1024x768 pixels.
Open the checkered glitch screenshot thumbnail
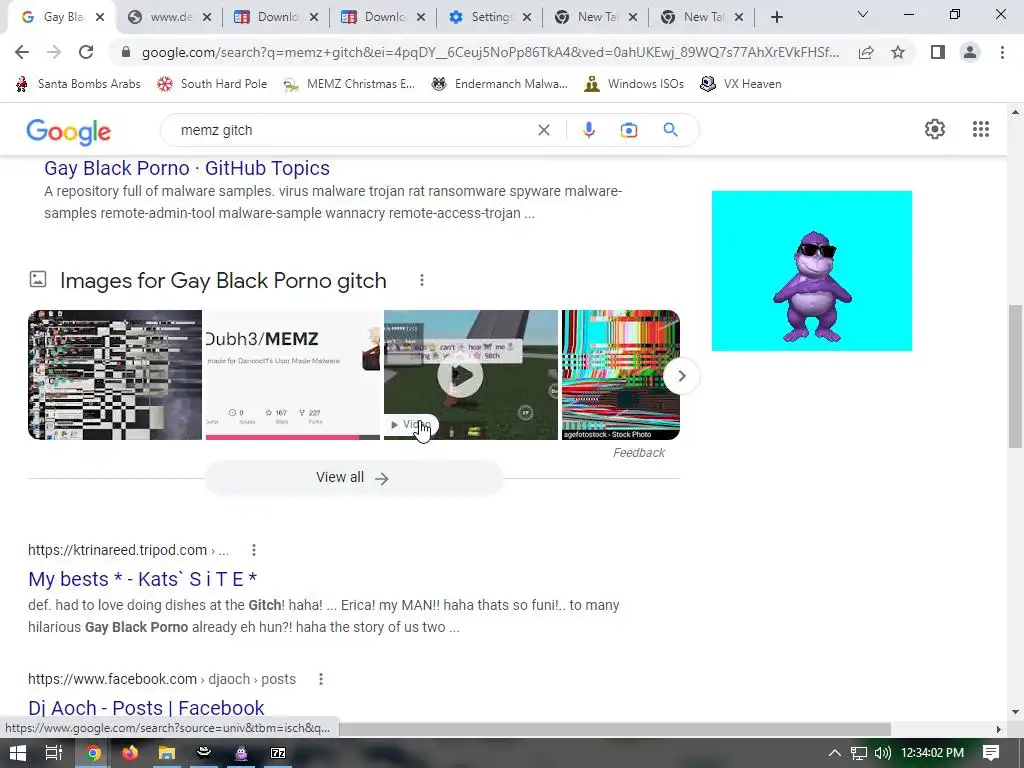click(115, 375)
